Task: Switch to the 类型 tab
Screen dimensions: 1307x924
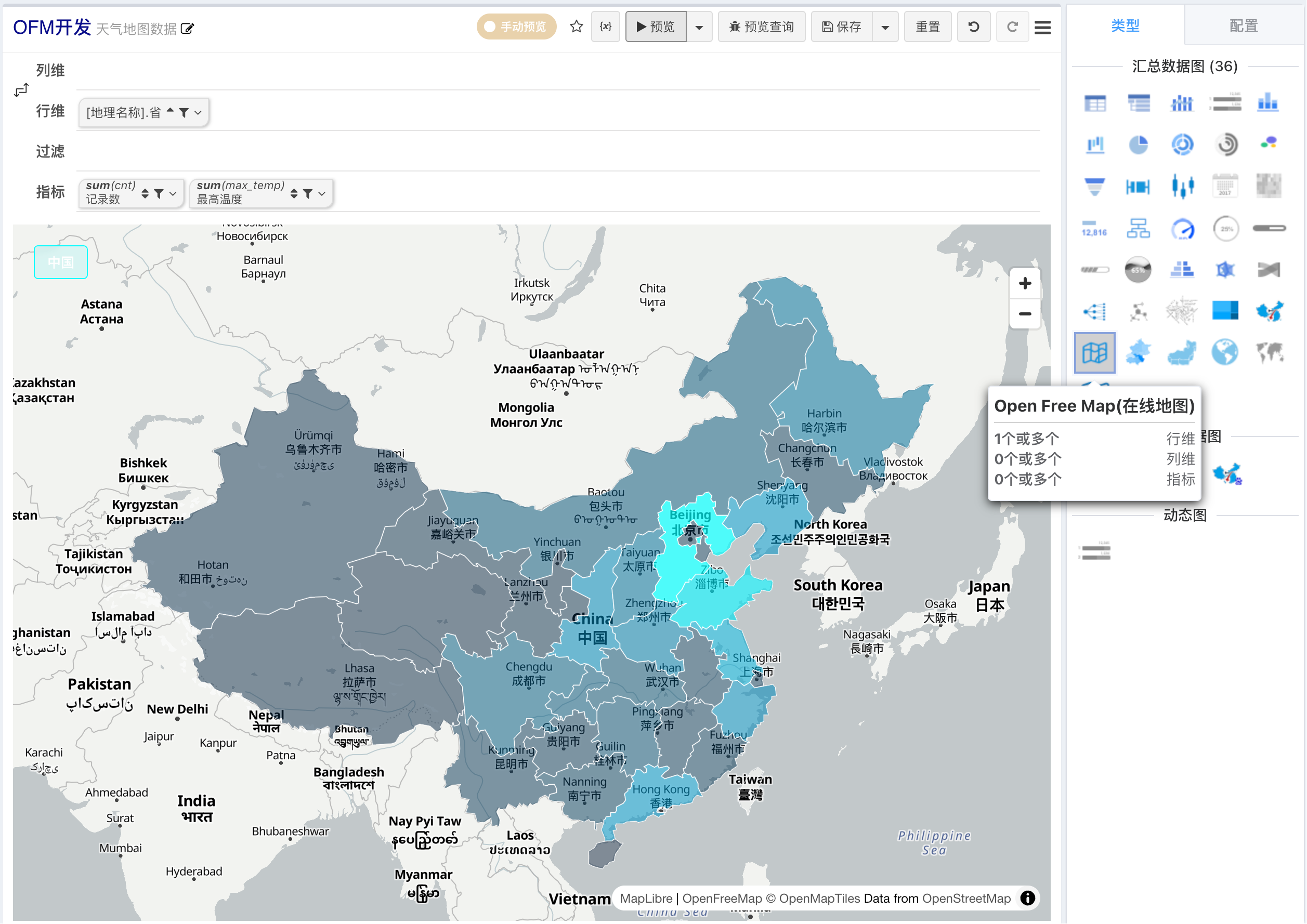Action: pyautogui.click(x=1126, y=25)
